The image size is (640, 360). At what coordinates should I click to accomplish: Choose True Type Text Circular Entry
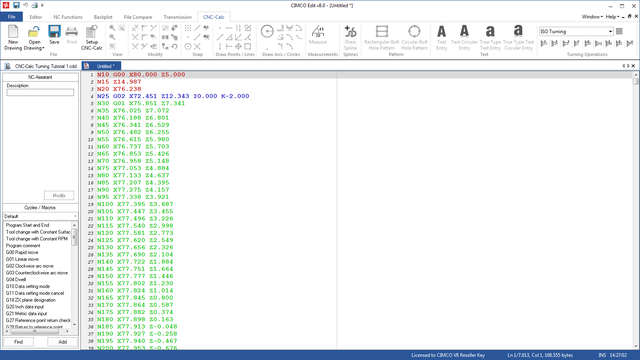(x=518, y=37)
